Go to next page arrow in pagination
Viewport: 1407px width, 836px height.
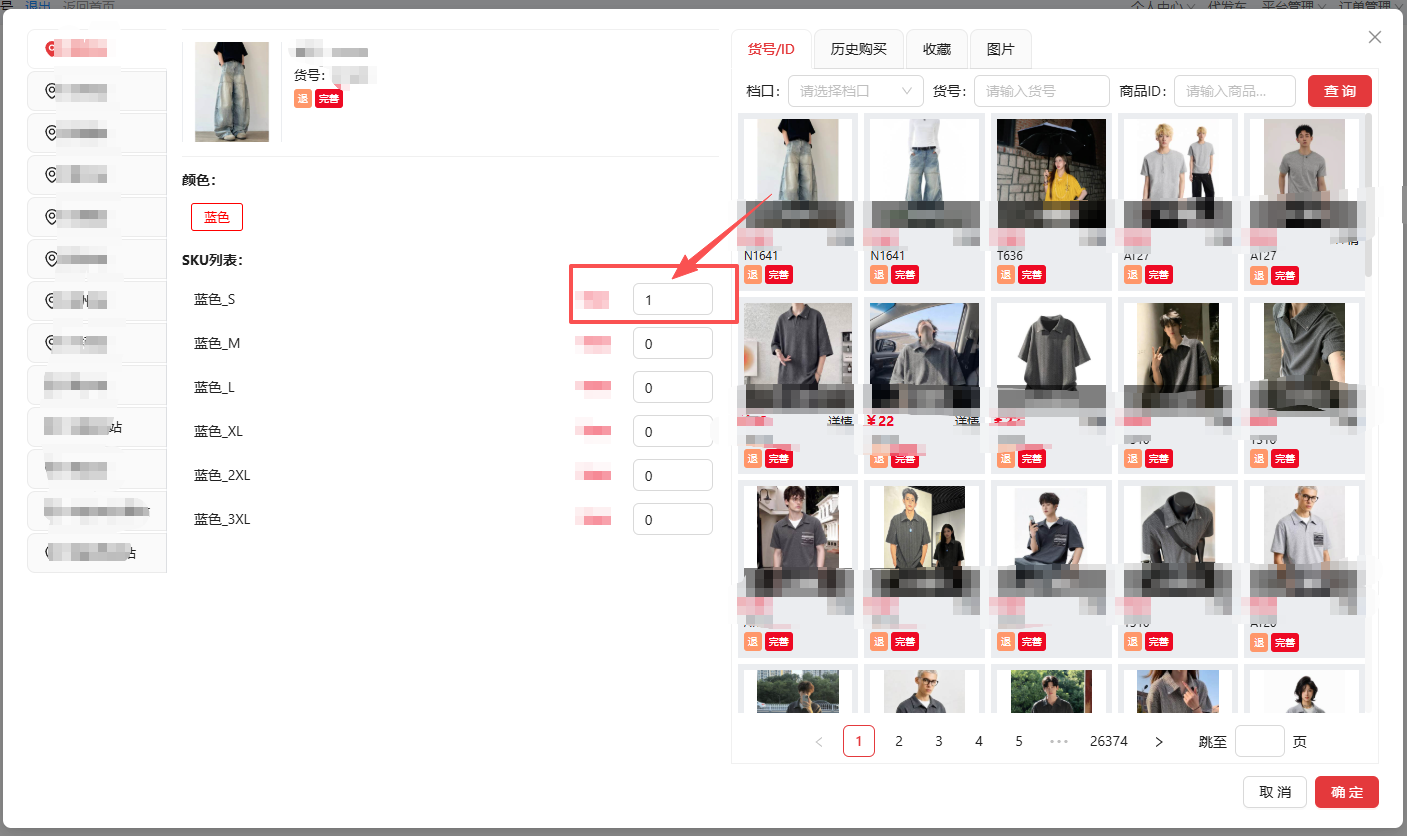pos(1159,741)
